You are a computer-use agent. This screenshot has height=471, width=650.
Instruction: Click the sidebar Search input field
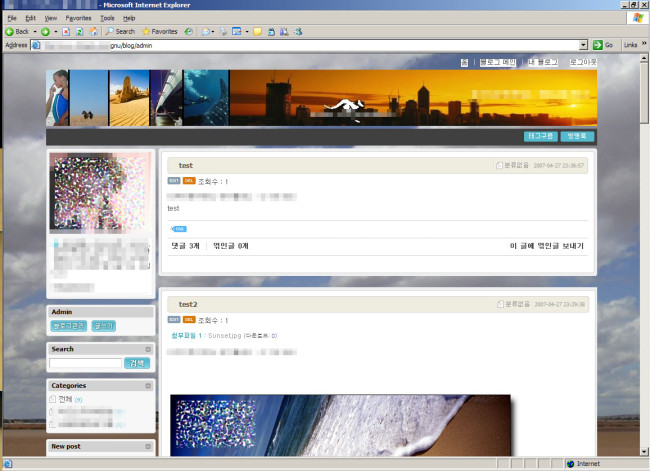(85, 363)
